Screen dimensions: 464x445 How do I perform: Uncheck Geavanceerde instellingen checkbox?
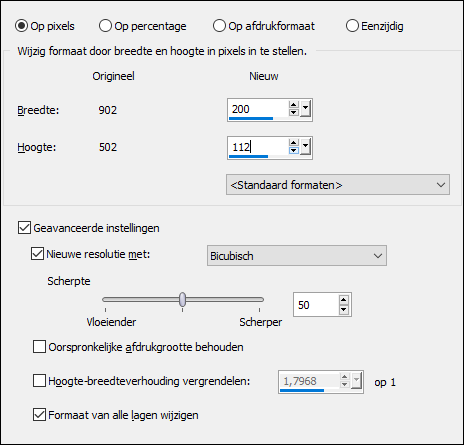[x=24, y=228]
